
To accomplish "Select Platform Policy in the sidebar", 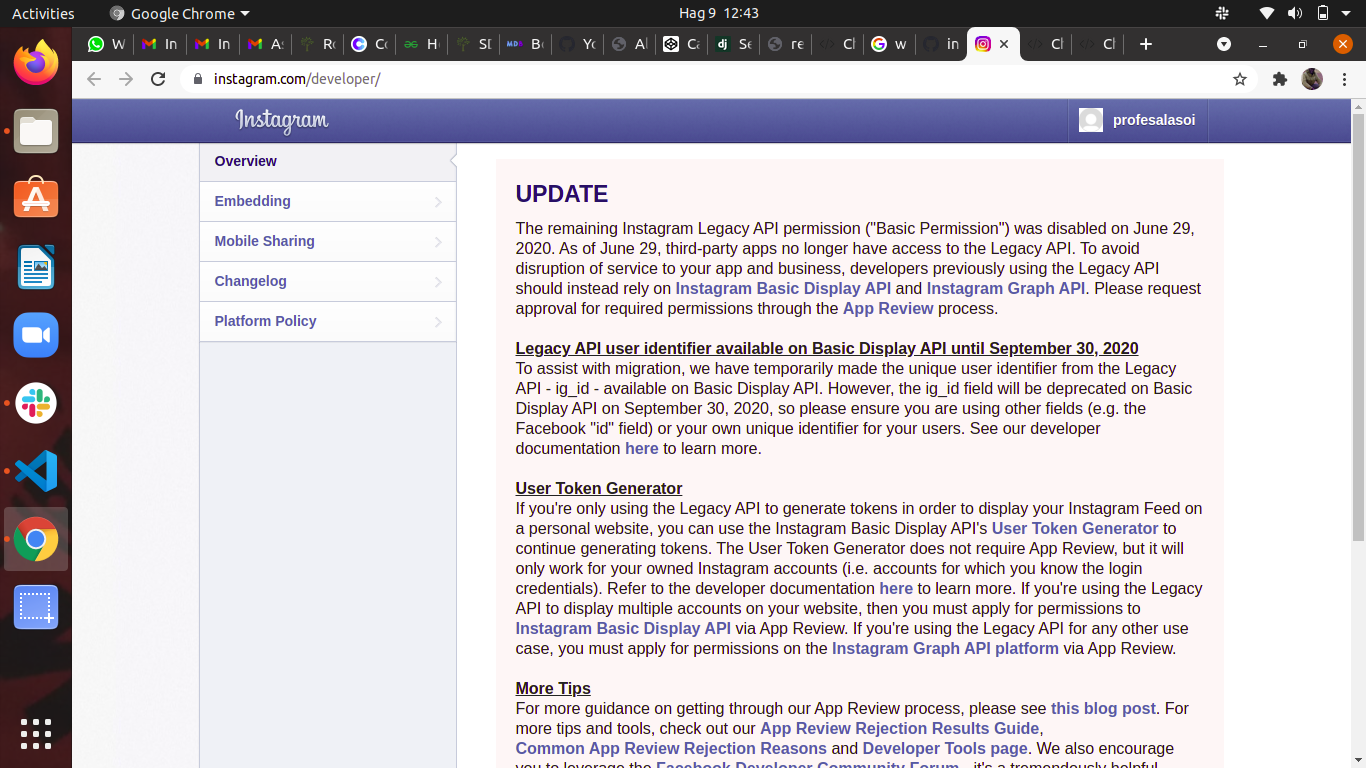I will click(327, 321).
